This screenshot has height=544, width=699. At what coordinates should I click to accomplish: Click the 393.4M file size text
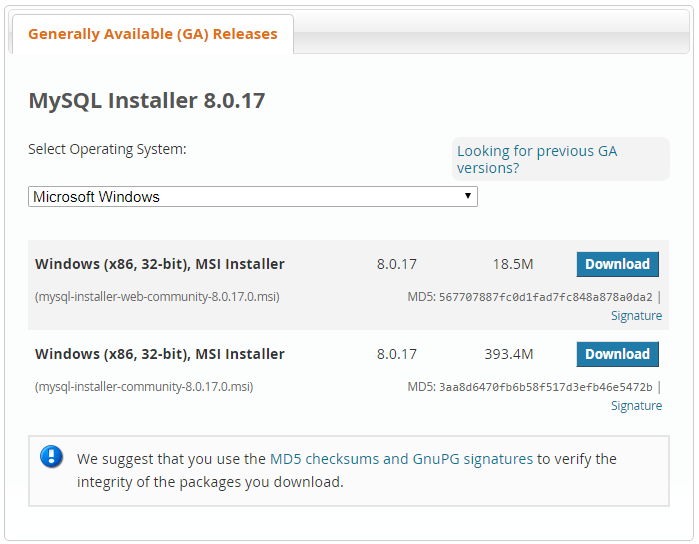pyautogui.click(x=509, y=355)
